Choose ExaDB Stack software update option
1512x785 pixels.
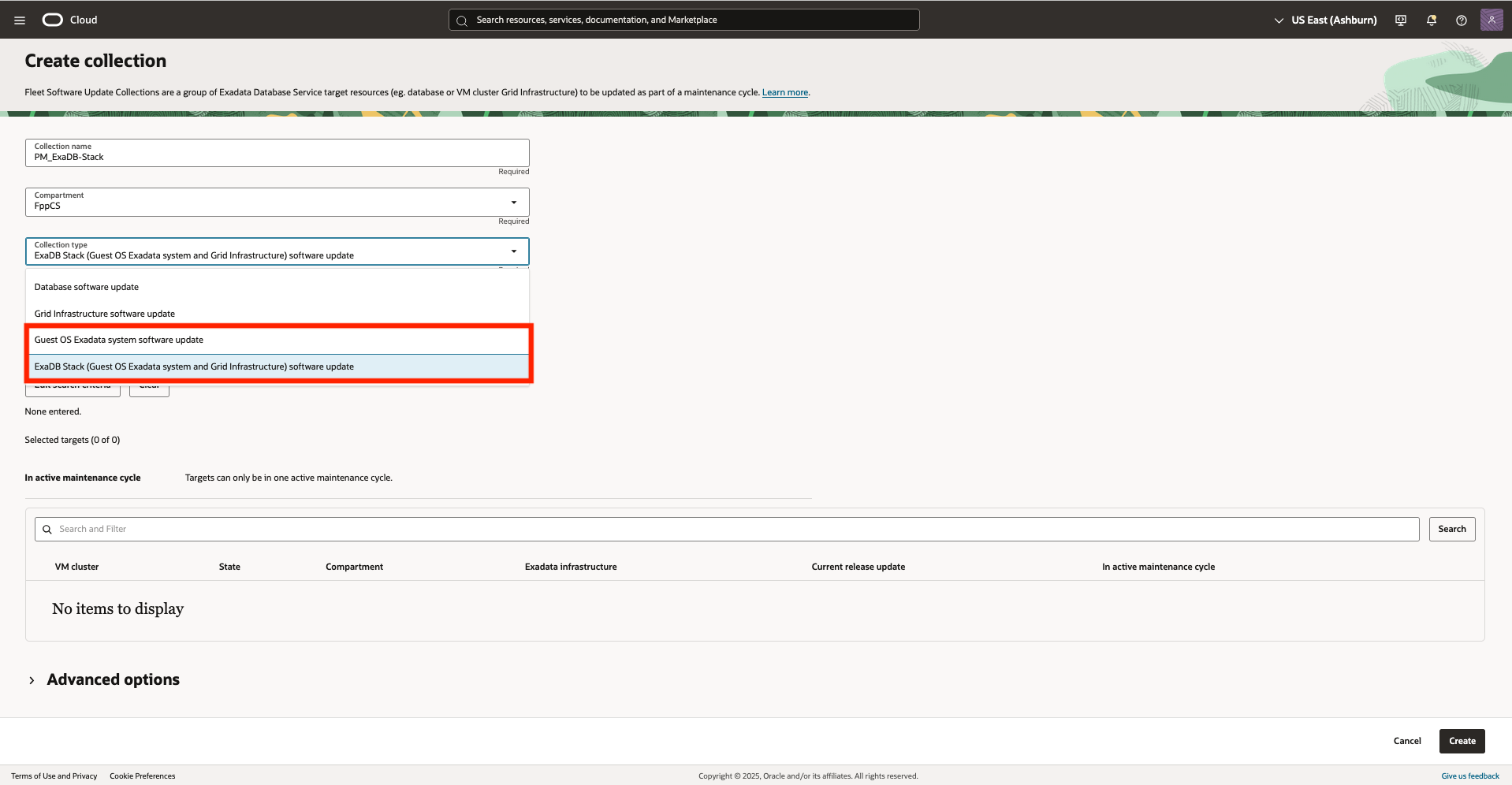pyautogui.click(x=277, y=366)
